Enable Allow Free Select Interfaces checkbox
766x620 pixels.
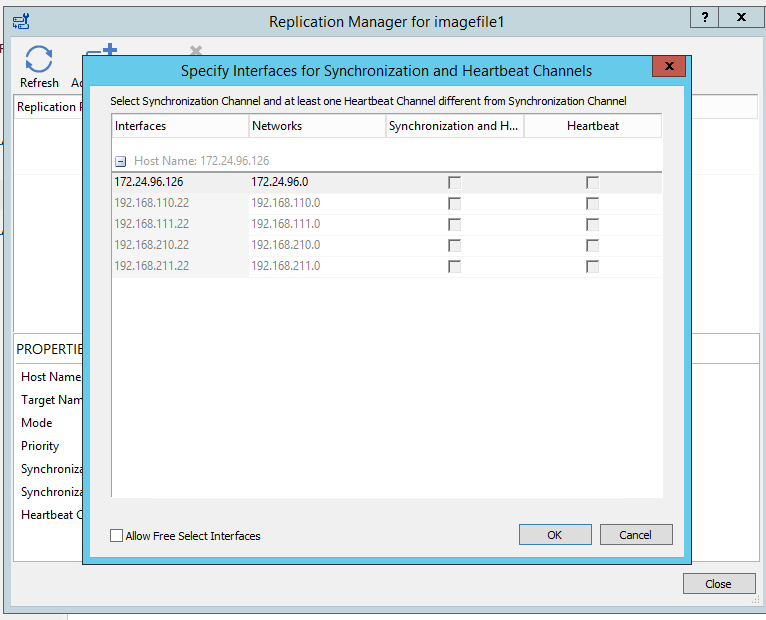pos(116,535)
